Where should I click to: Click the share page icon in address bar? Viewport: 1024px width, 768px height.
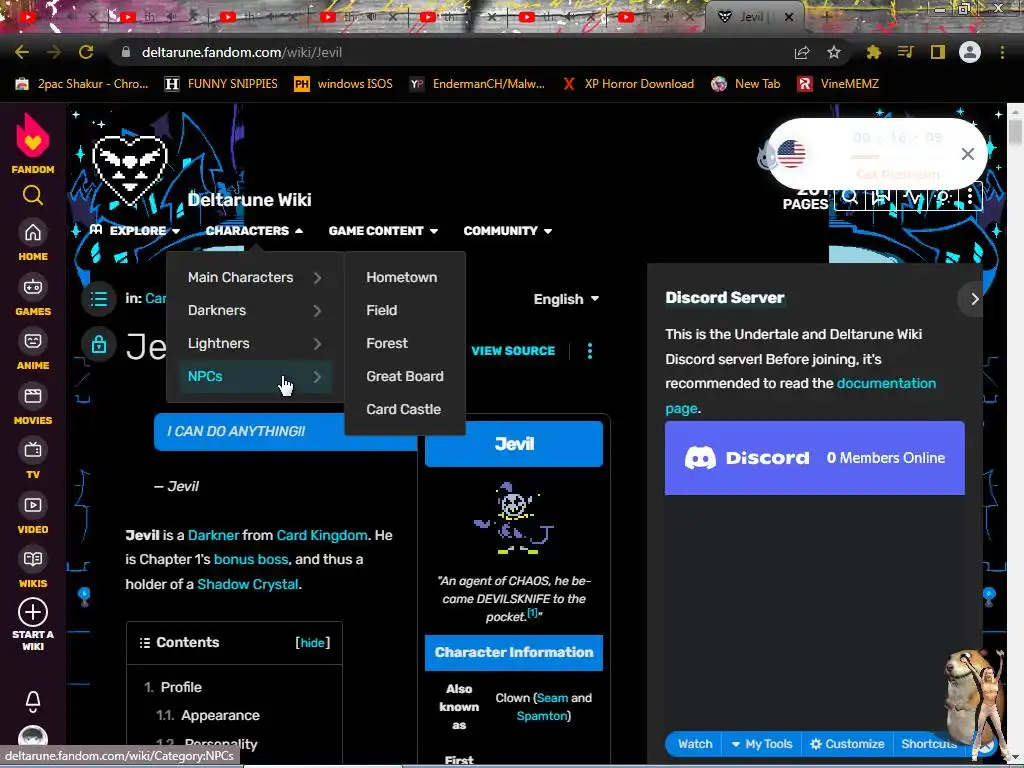(802, 52)
